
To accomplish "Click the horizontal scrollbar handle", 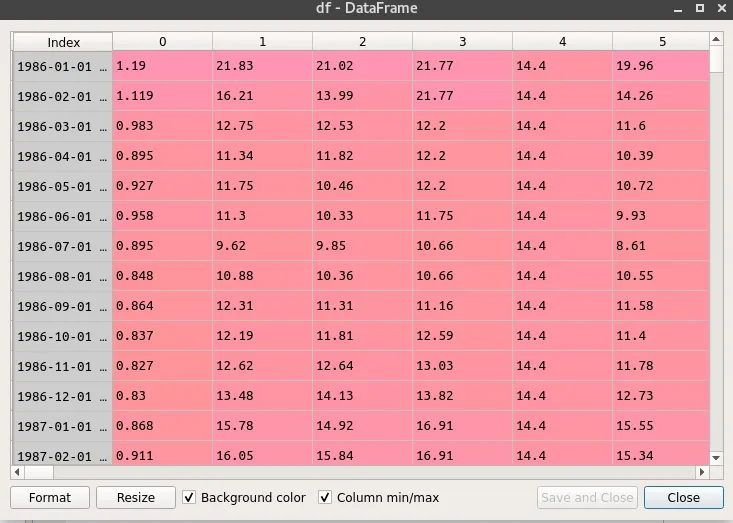I will 39,472.
